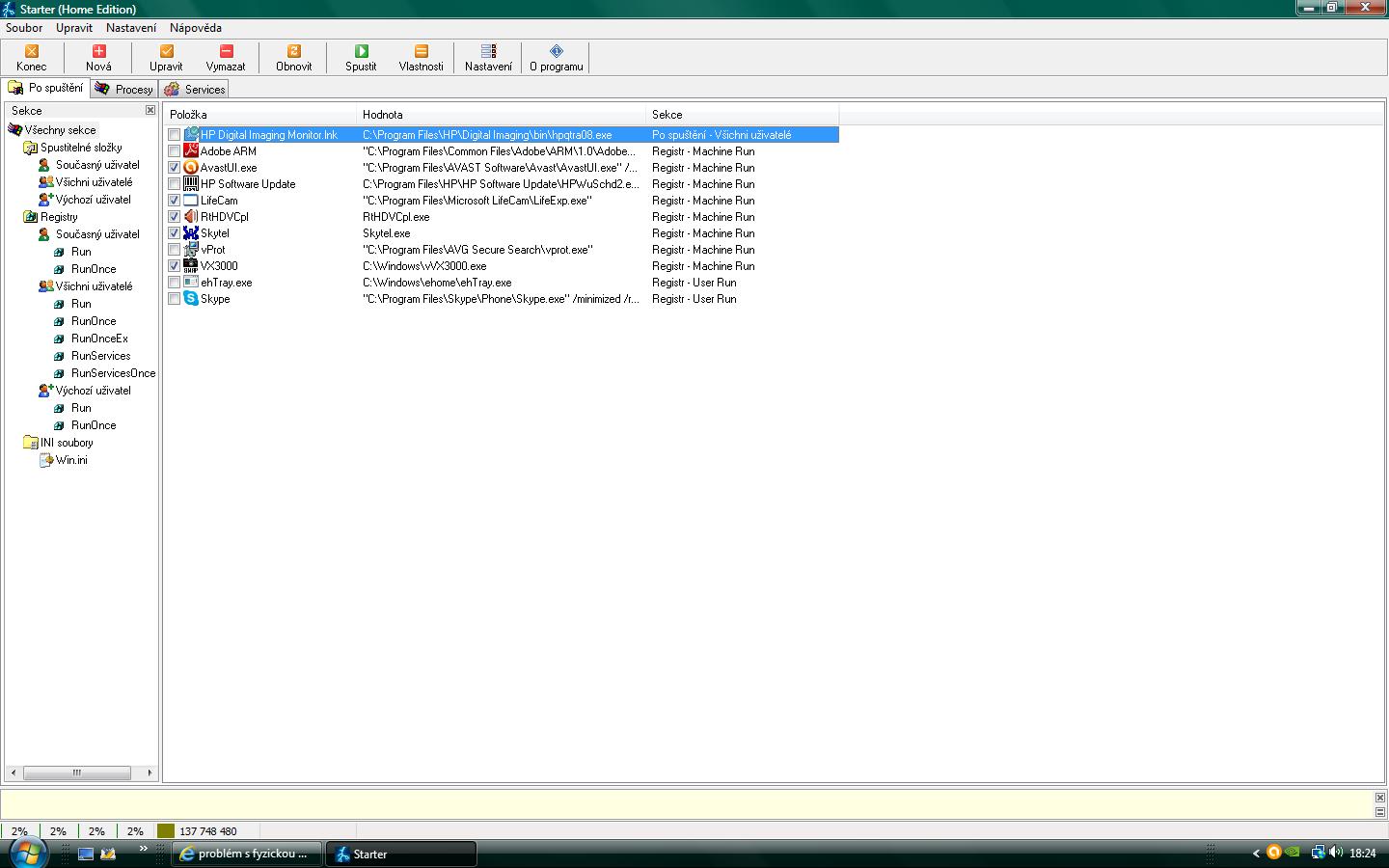Viewport: 1389px width, 868px height.
Task: Click the left arrow of the tree scrollbar
Action: (x=13, y=773)
